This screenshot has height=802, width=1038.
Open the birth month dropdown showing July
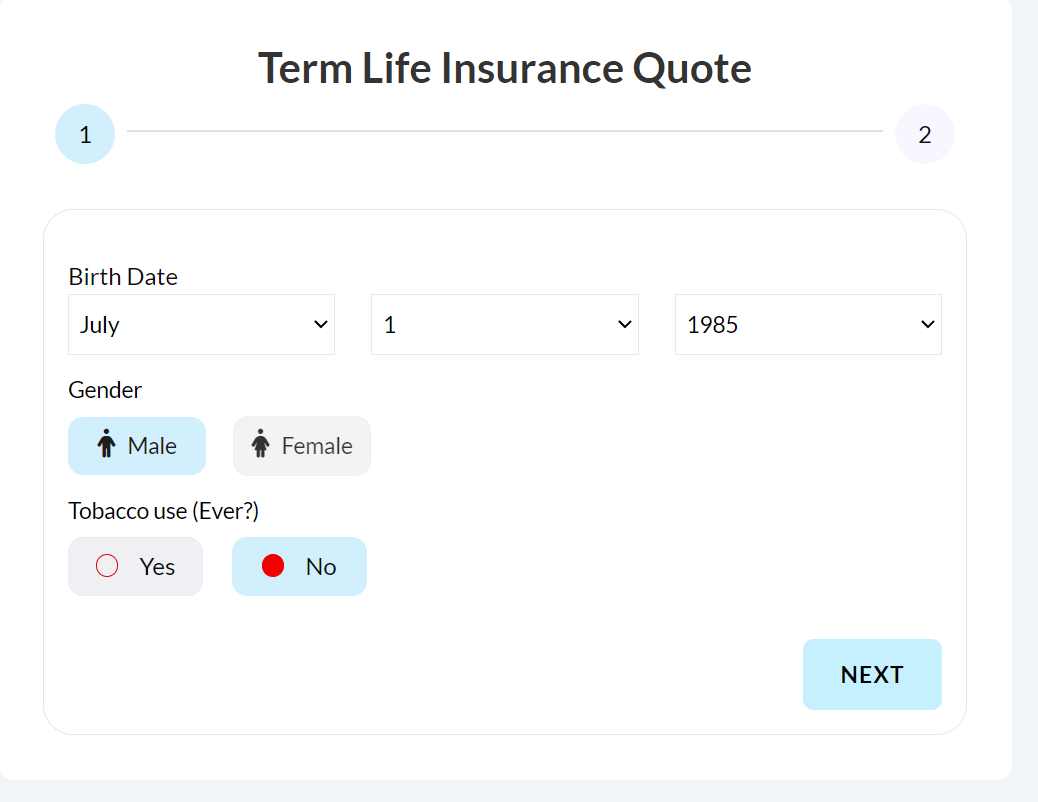[200, 324]
